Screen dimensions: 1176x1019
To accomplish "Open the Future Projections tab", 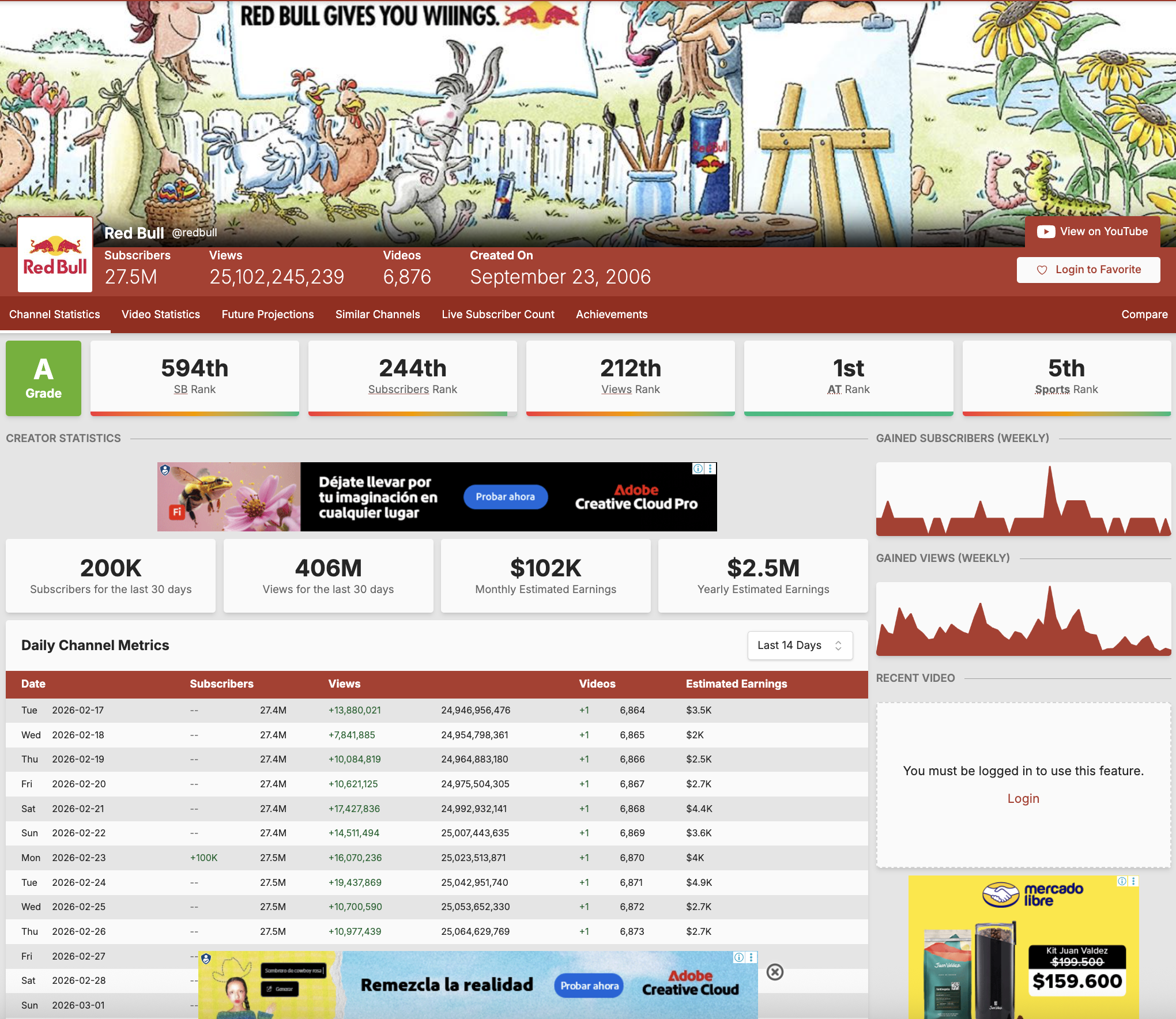I will click(x=267, y=315).
